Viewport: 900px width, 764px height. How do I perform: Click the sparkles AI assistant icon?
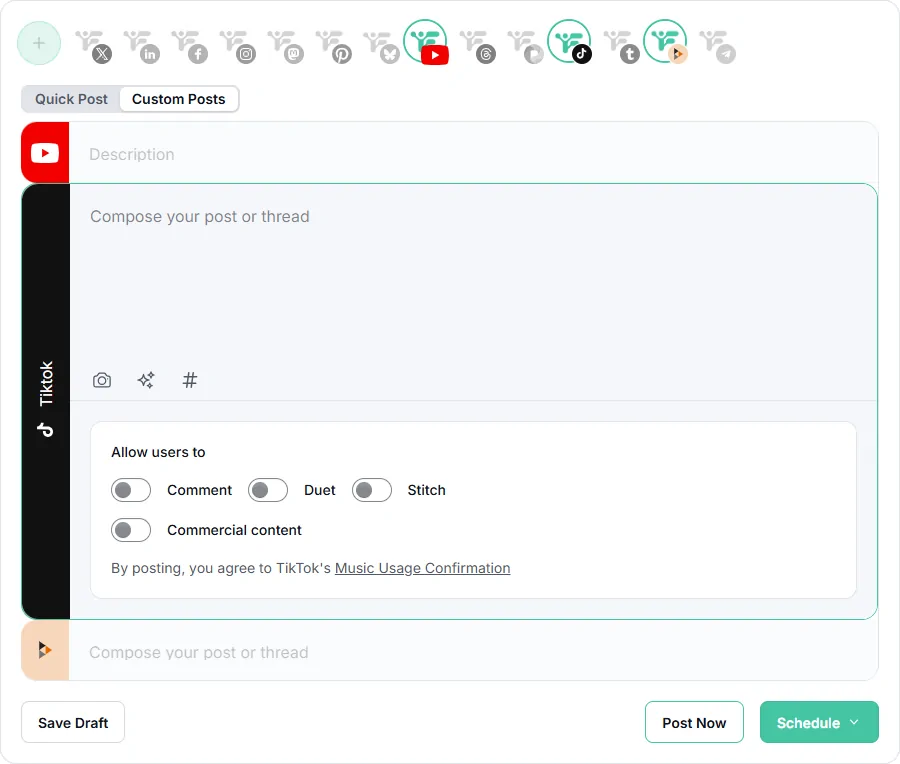coord(146,380)
